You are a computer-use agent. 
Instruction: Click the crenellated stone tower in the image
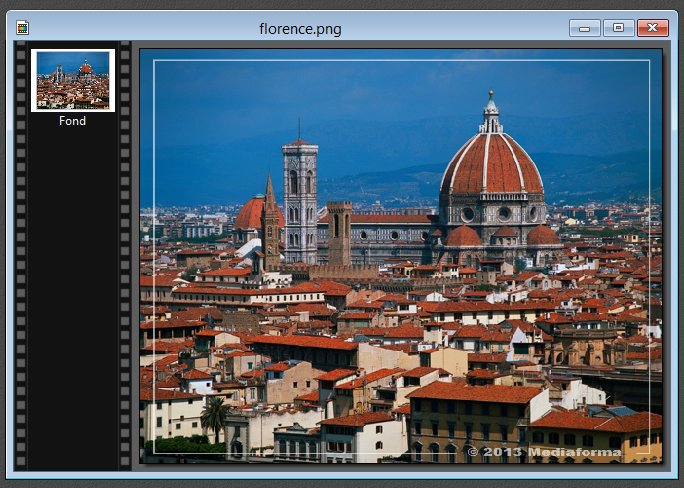click(339, 232)
